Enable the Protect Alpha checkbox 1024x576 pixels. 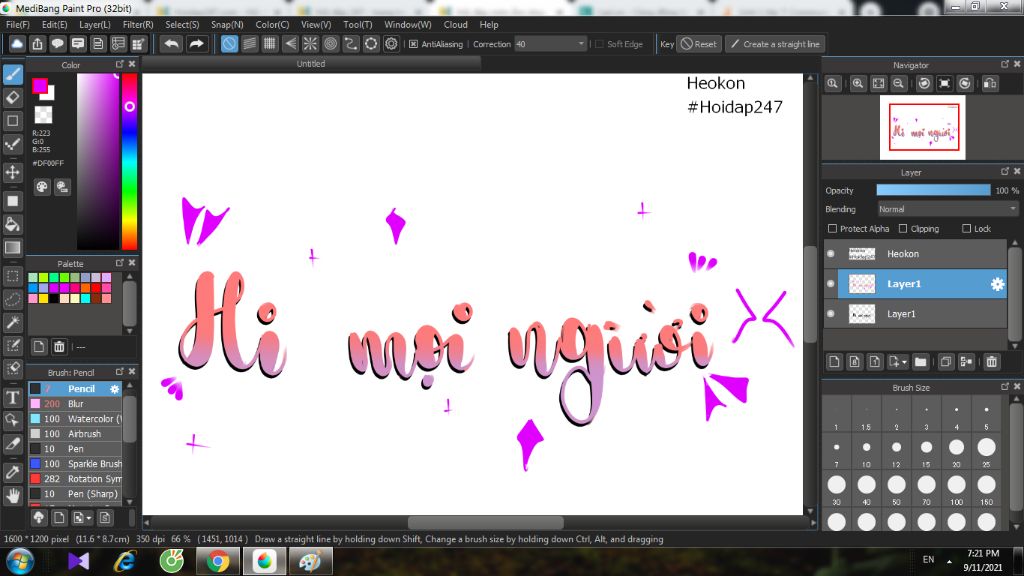click(832, 229)
